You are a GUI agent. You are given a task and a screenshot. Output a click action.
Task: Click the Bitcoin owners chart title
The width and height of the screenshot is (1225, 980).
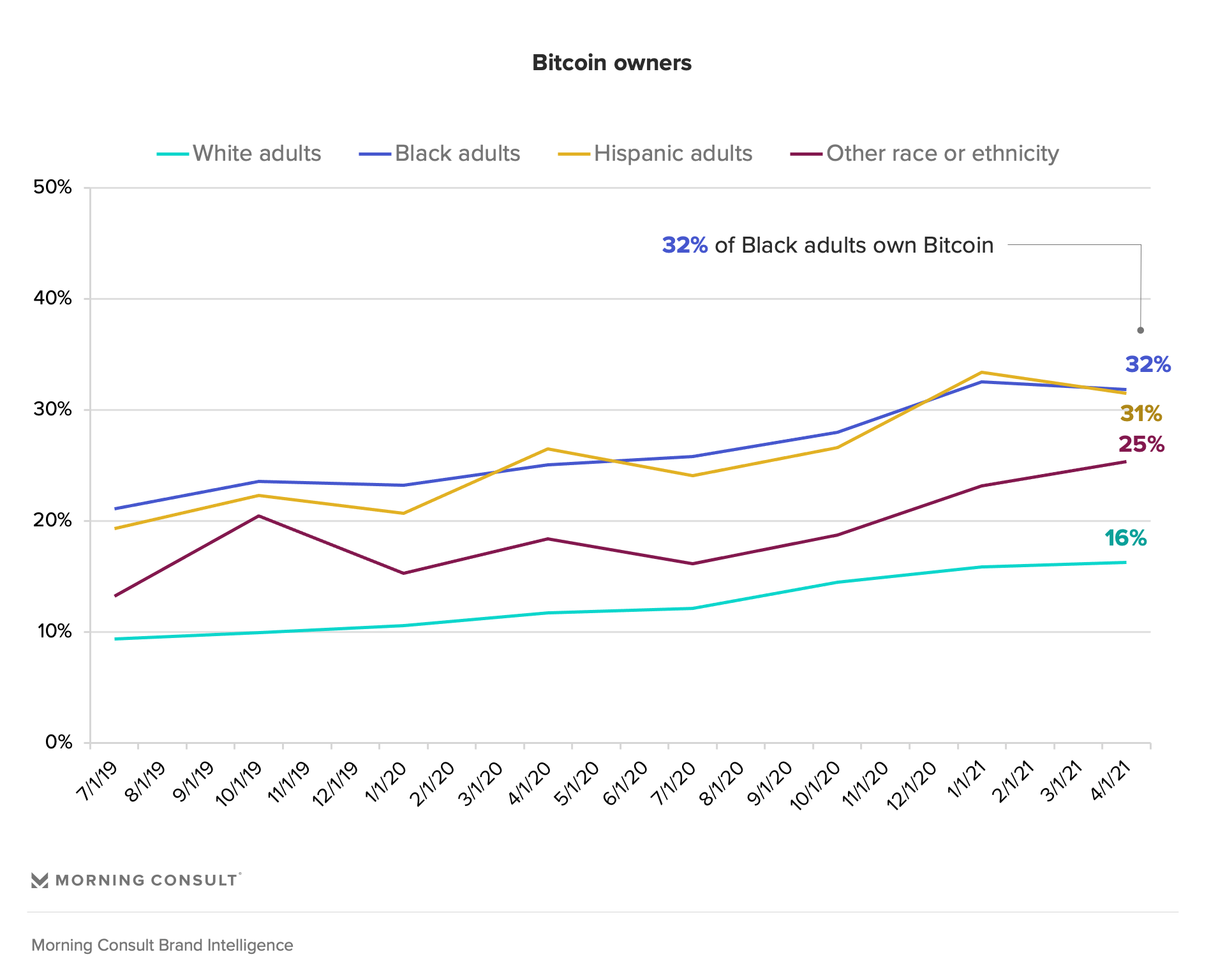611,63
